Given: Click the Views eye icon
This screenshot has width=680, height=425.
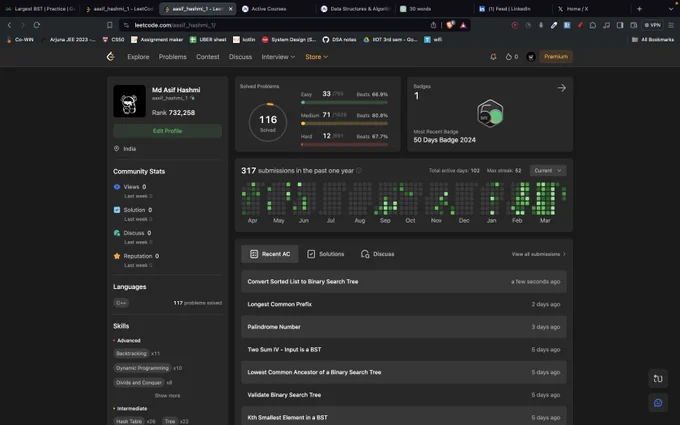Looking at the screenshot, I should point(117,187).
